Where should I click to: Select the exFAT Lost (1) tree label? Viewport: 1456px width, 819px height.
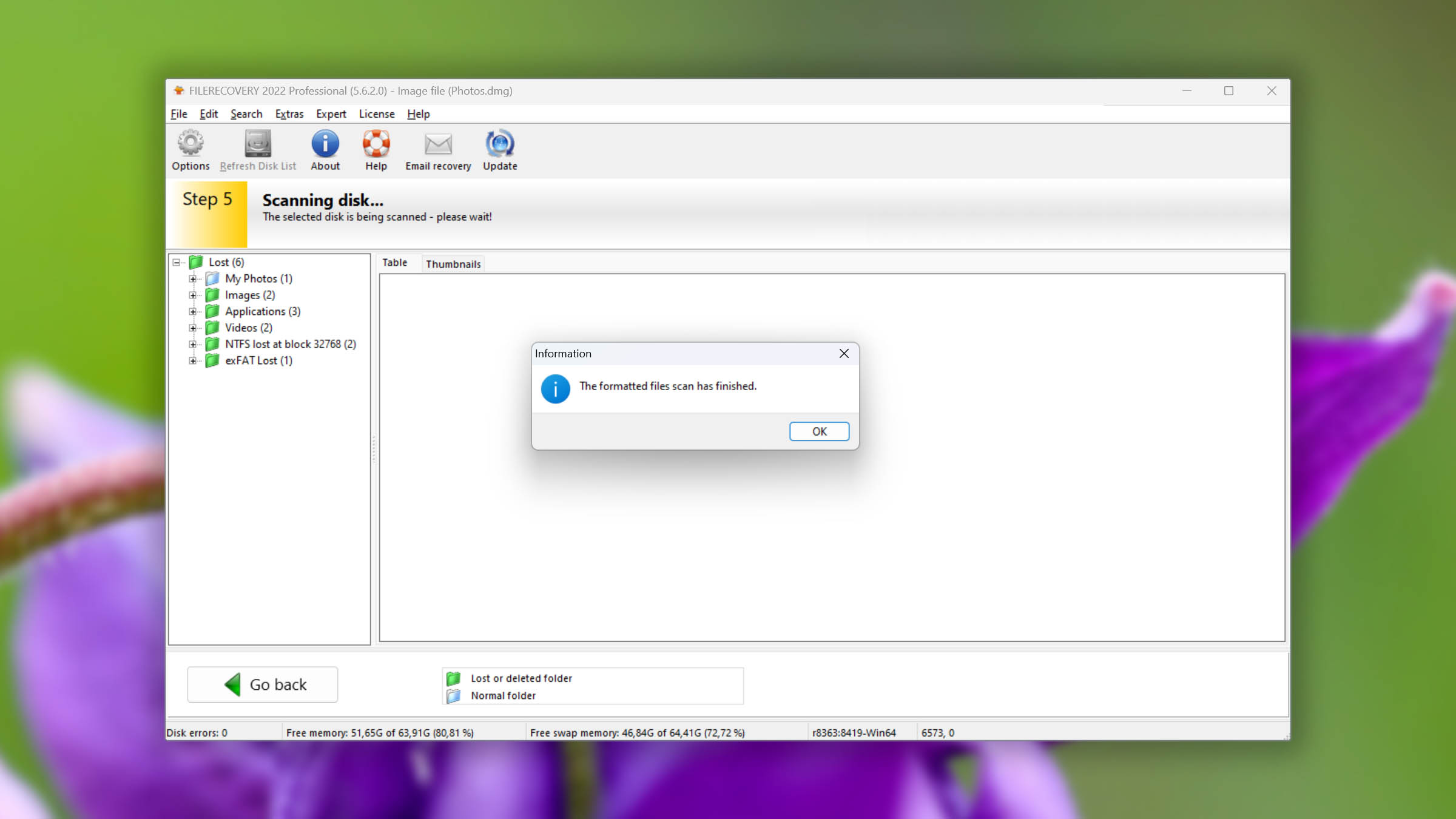click(259, 360)
